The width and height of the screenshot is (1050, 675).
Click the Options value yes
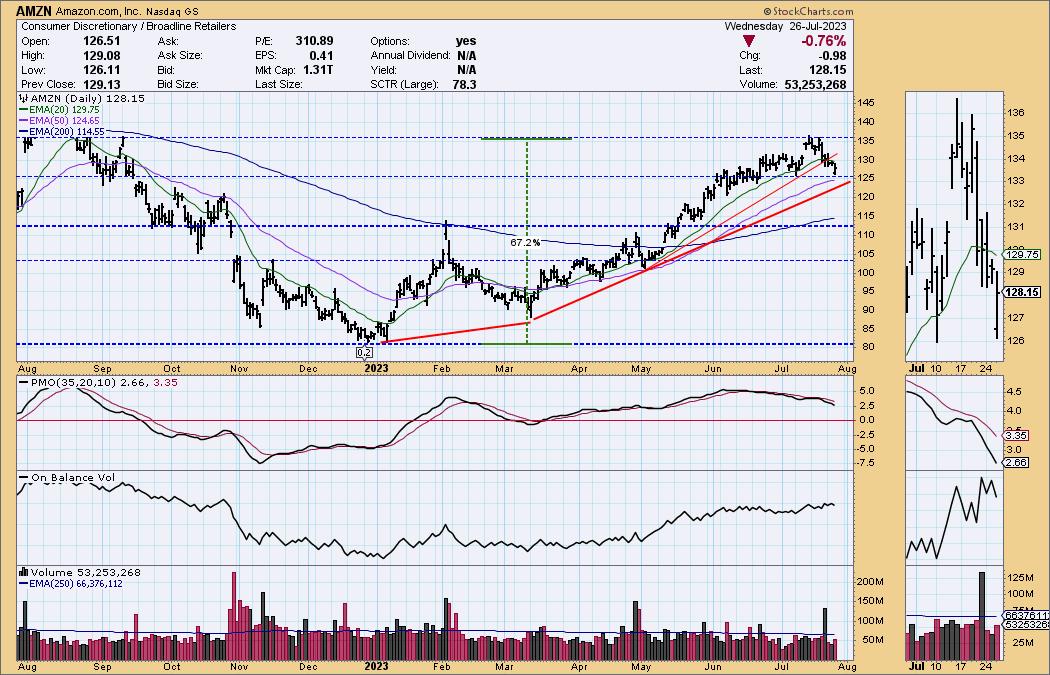(465, 41)
